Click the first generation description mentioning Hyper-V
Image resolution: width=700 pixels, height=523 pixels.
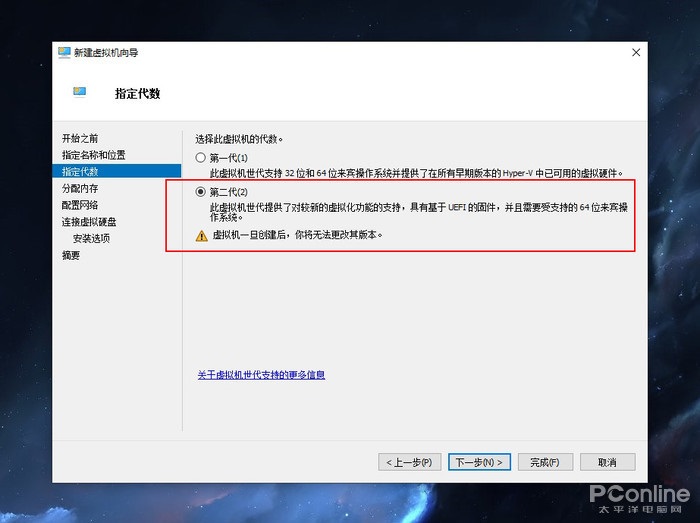coord(417,173)
